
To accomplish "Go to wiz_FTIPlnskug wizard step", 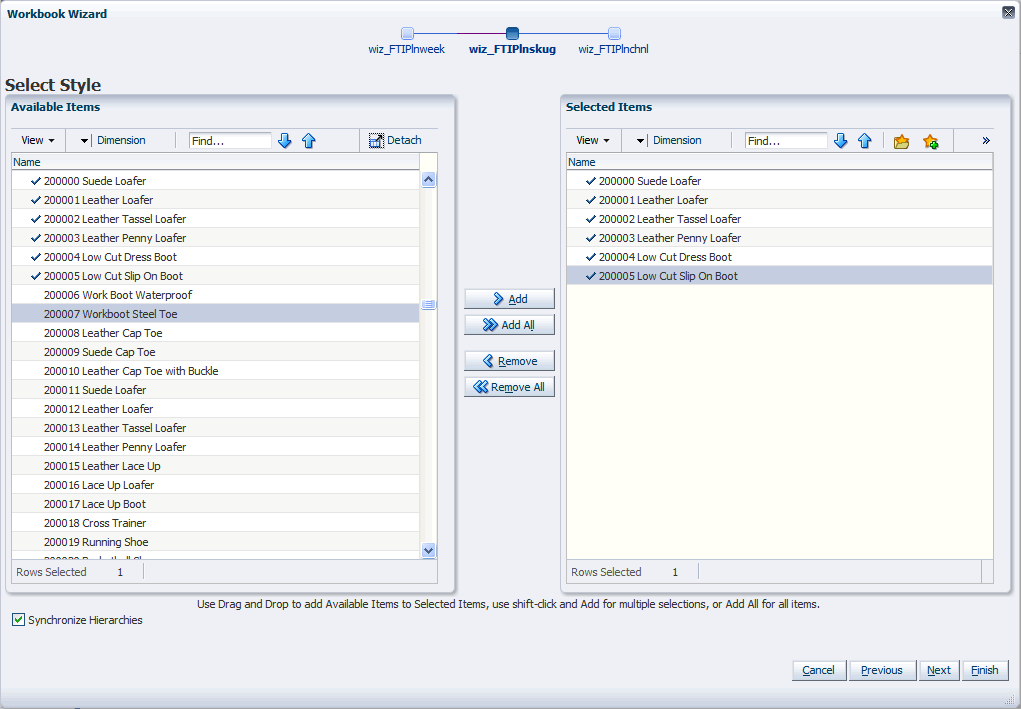I will click(512, 33).
